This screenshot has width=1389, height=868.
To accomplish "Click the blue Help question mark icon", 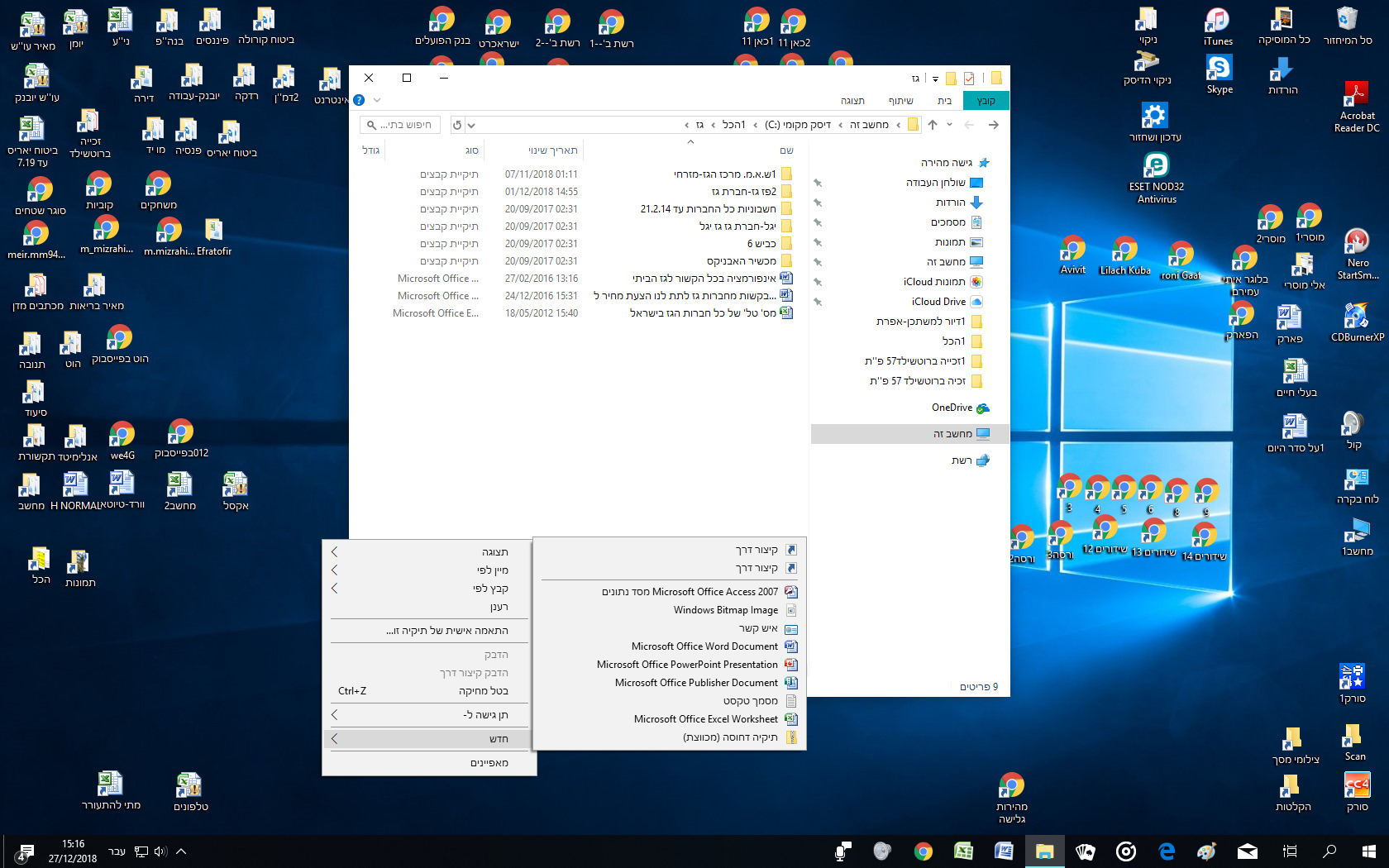I will point(359,100).
